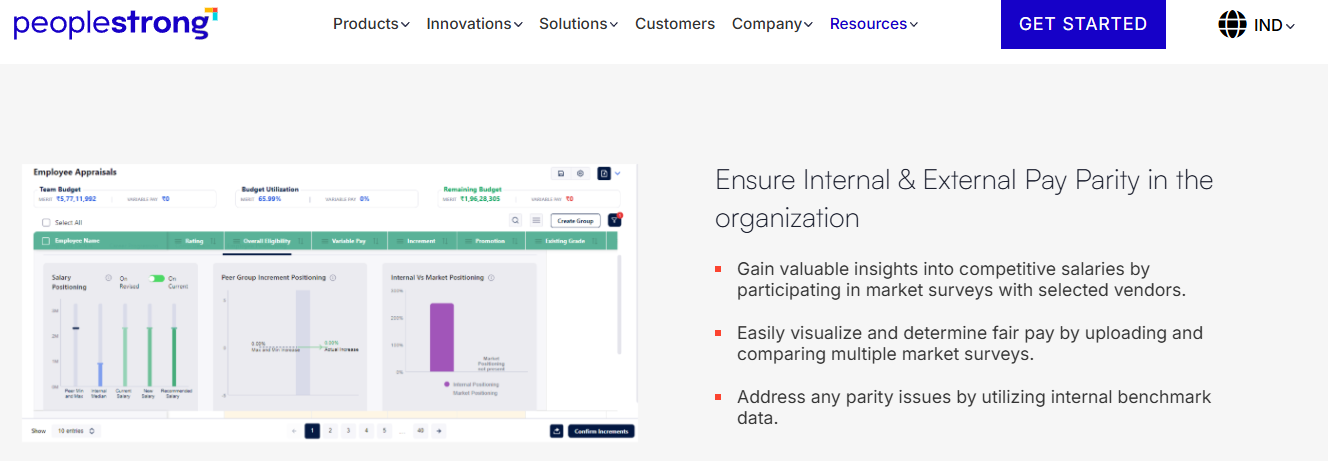Check the Employee Name header checkbox
1328x461 pixels.
46,241
